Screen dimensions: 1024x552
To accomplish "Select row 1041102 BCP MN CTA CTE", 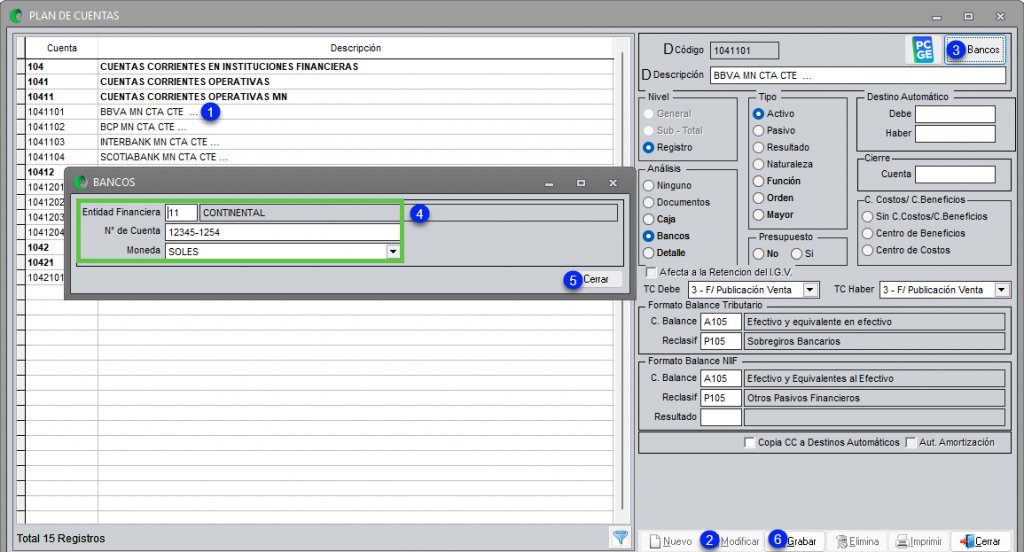I will click(319, 127).
